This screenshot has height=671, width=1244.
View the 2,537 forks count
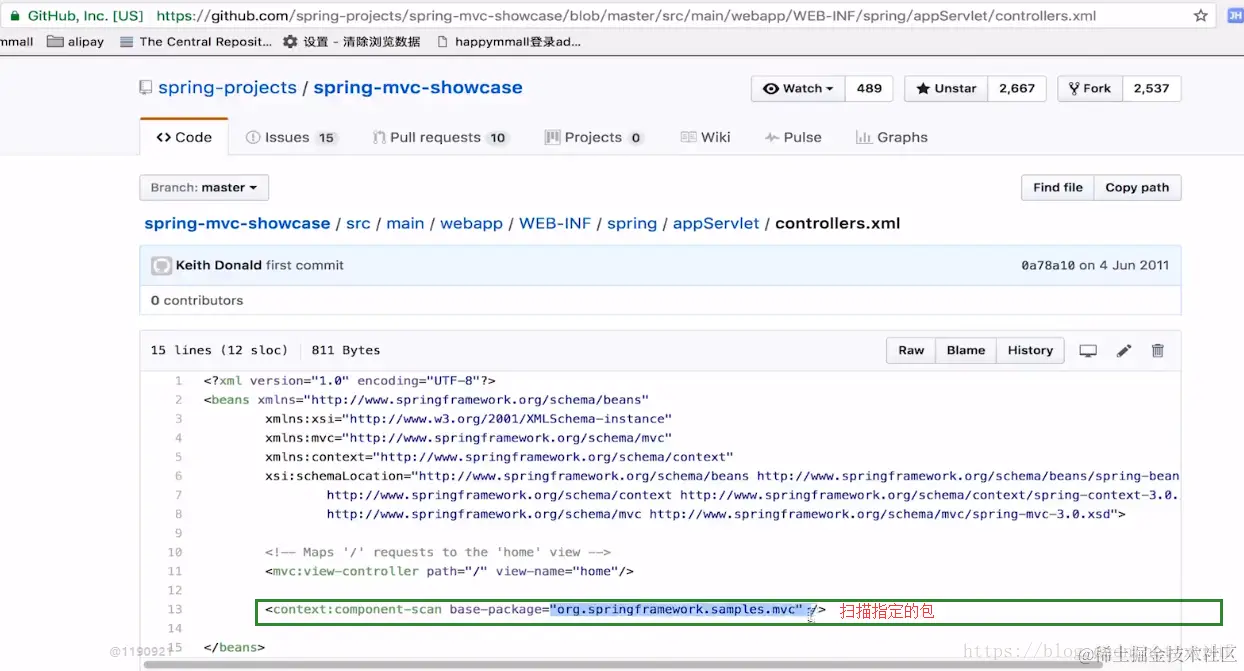[1152, 88]
